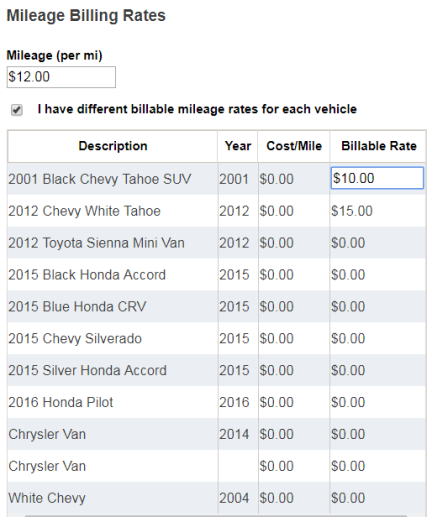Edit billable rate field for 2001 Black Chevy Tahoe SUV

[x=377, y=178]
